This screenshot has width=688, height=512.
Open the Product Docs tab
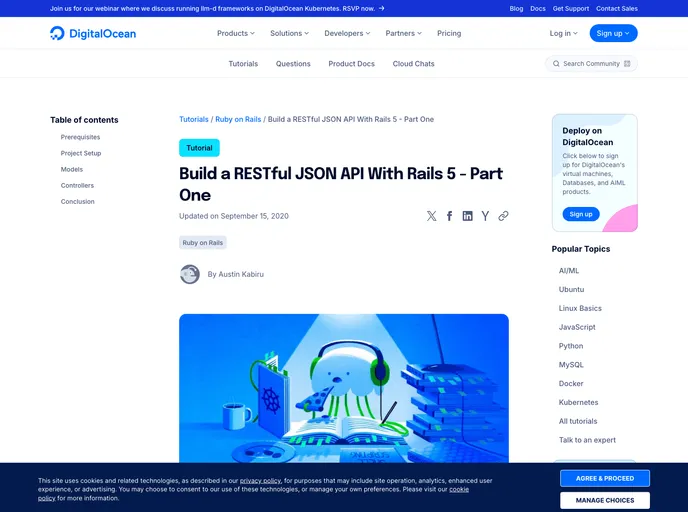[351, 64]
